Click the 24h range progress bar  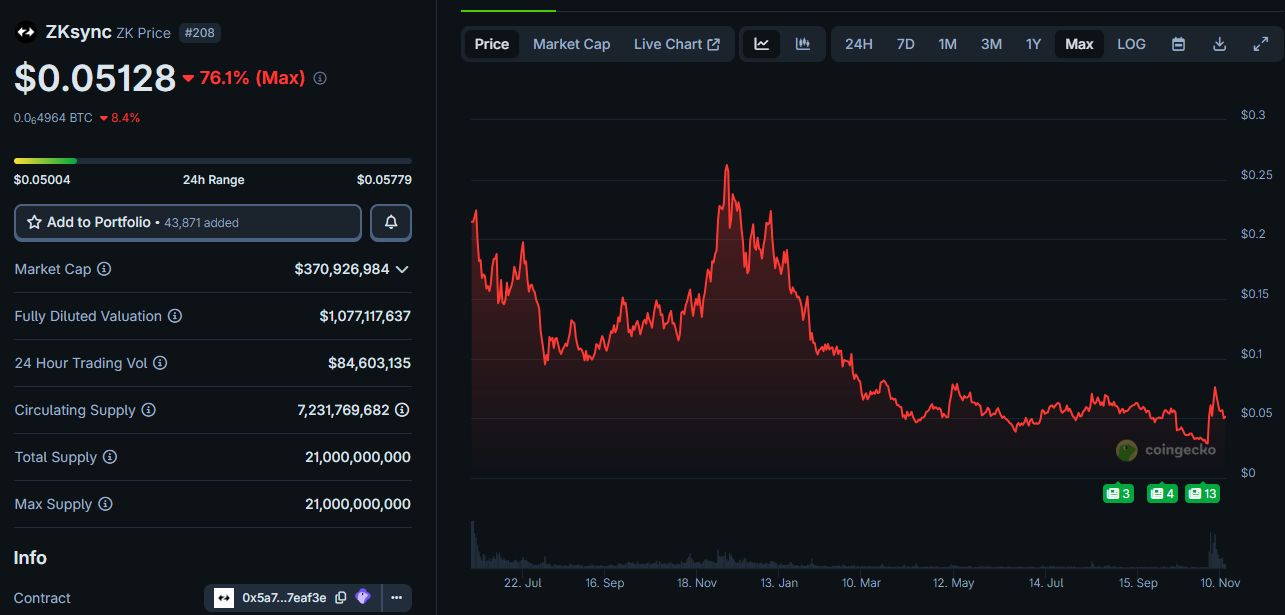tap(212, 160)
